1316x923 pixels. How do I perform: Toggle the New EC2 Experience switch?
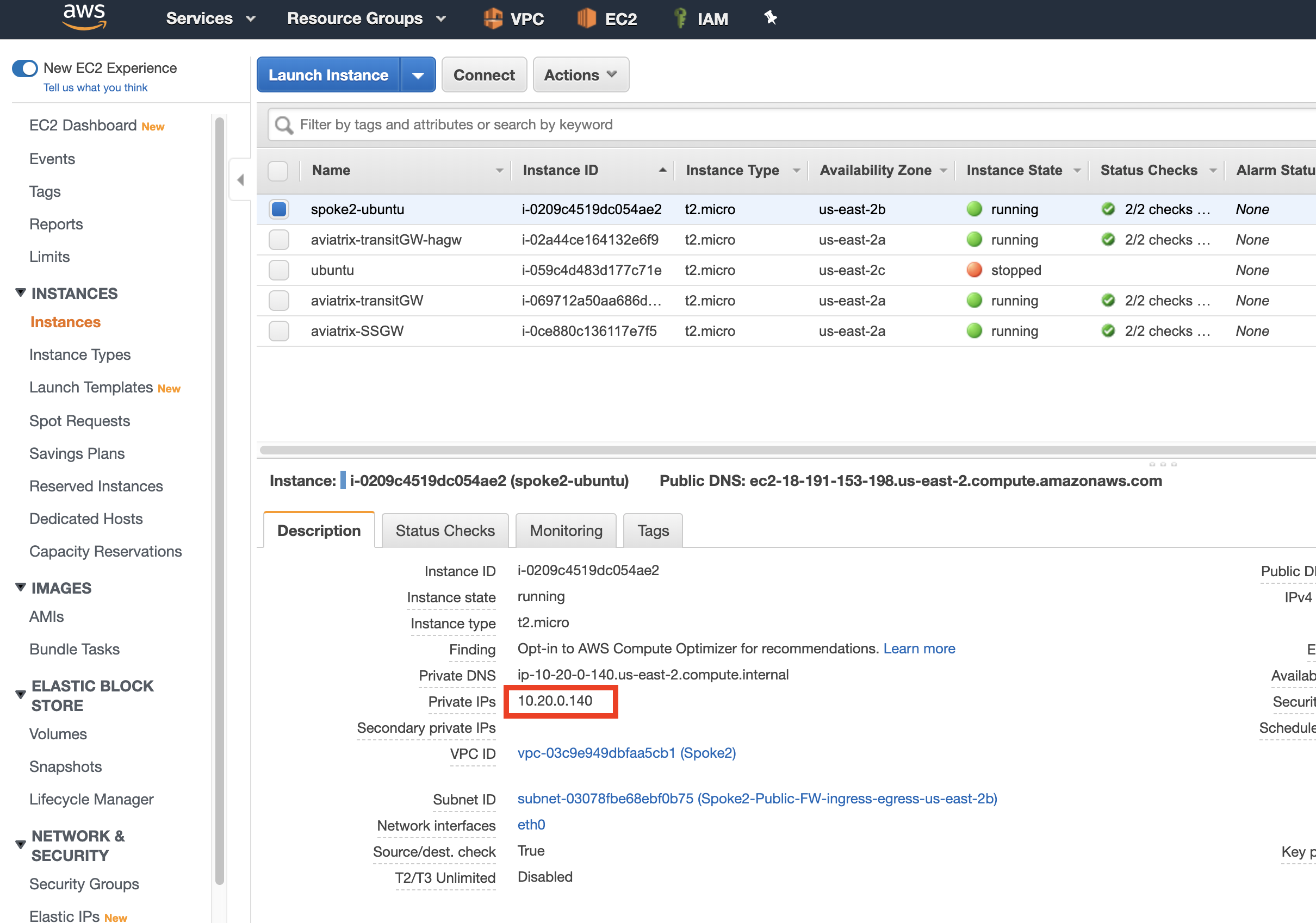[24, 68]
